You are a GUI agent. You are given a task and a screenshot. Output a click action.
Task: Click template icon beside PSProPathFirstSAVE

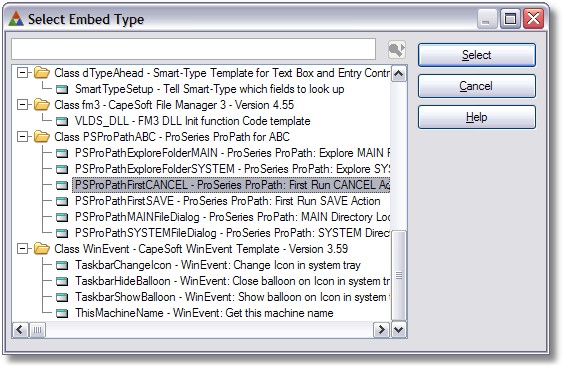62,201
